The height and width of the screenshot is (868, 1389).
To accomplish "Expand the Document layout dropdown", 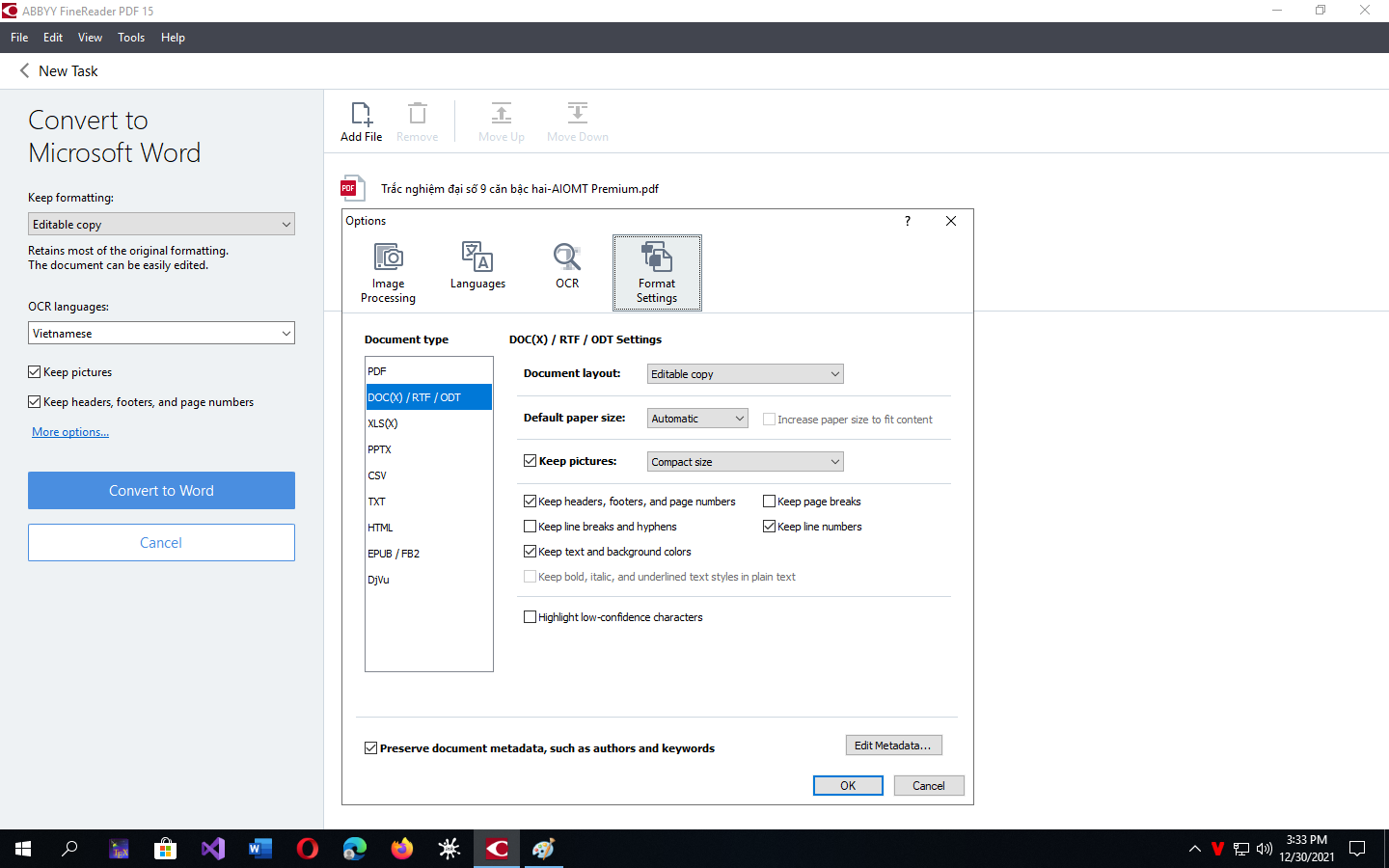I will click(x=745, y=374).
